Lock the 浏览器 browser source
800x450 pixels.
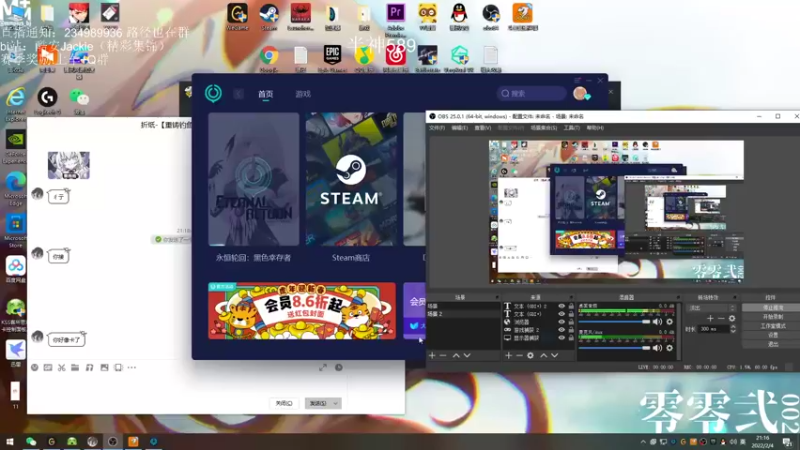571,322
